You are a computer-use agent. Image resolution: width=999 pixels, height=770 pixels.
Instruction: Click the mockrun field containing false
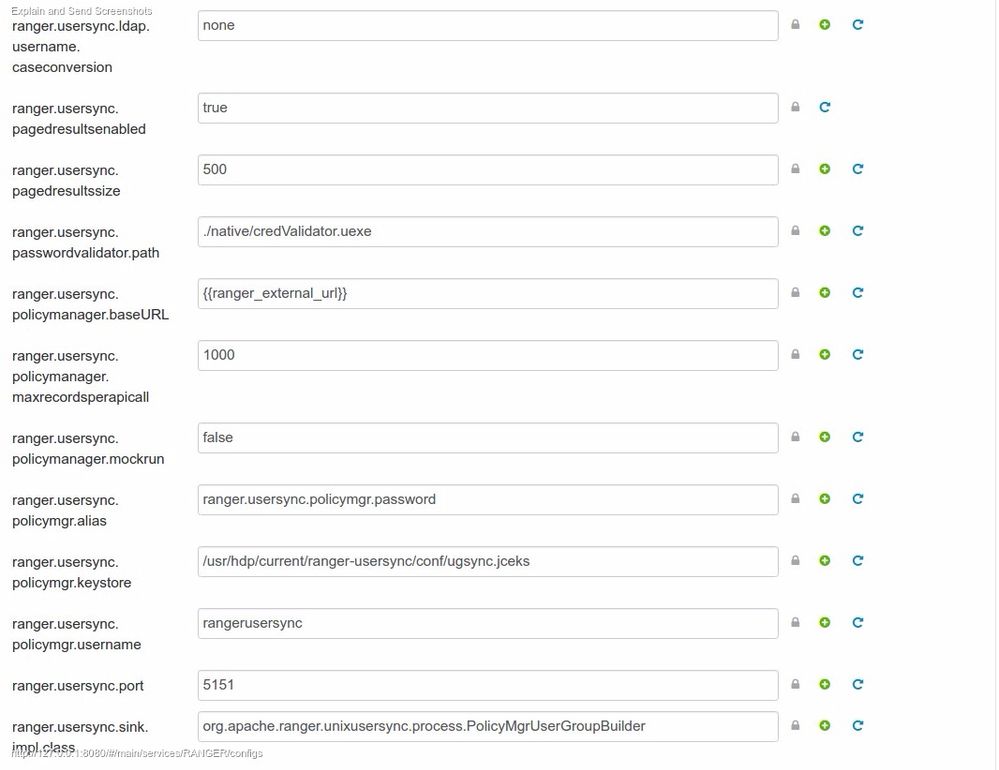point(488,438)
